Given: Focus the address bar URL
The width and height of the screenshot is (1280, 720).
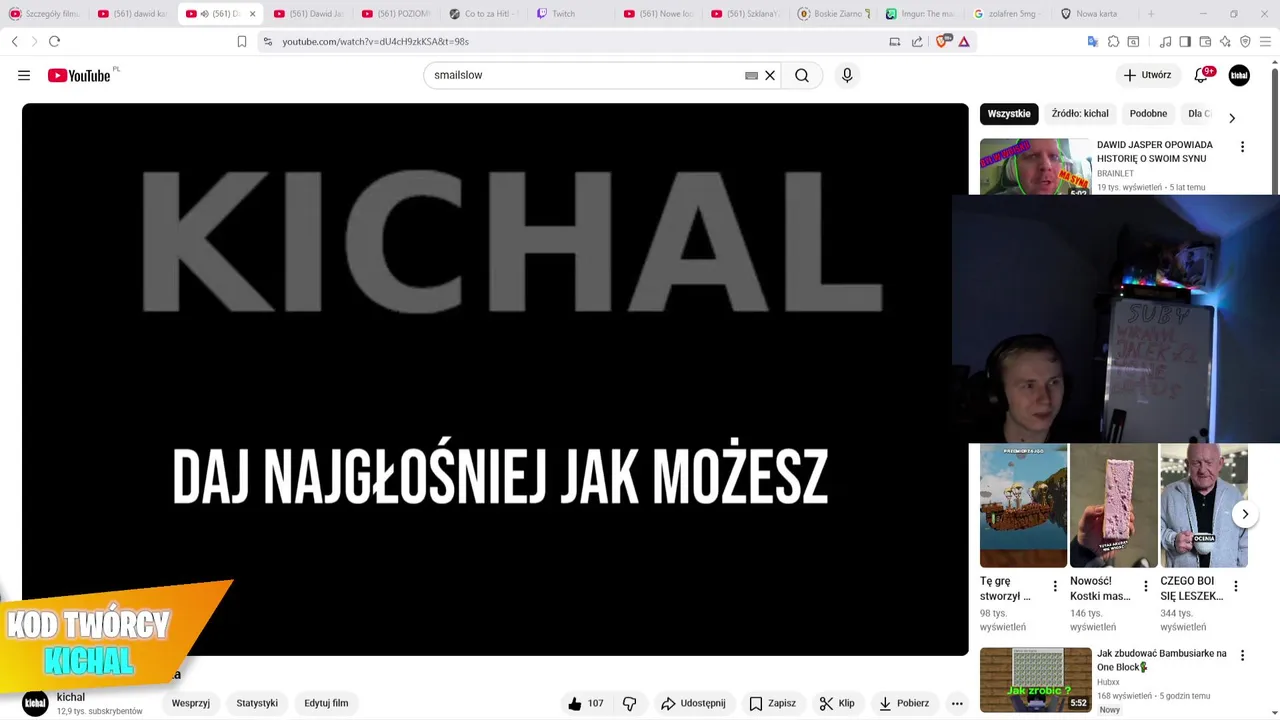Looking at the screenshot, I should point(375,41).
